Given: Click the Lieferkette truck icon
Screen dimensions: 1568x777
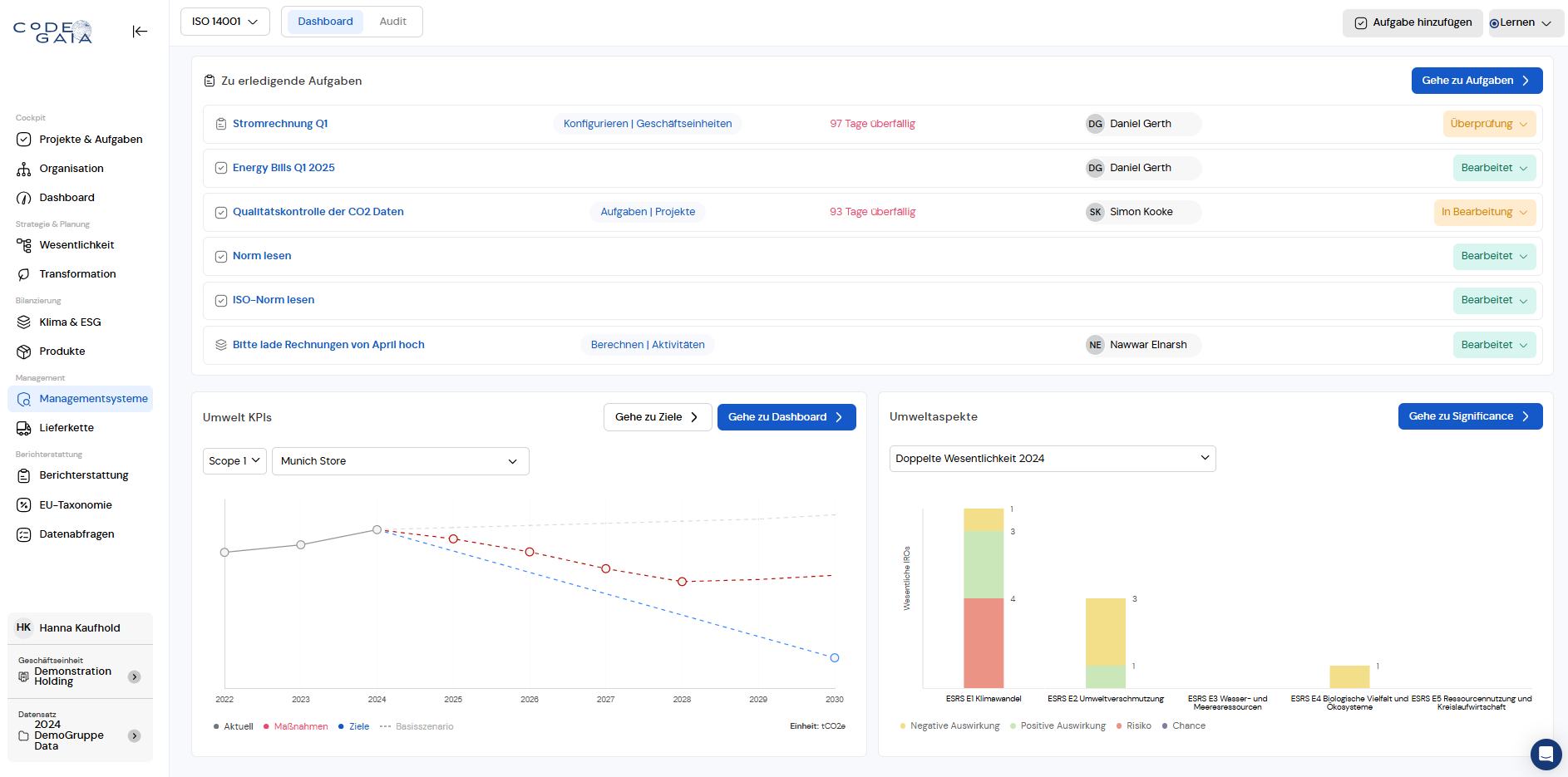Looking at the screenshot, I should click(x=24, y=428).
